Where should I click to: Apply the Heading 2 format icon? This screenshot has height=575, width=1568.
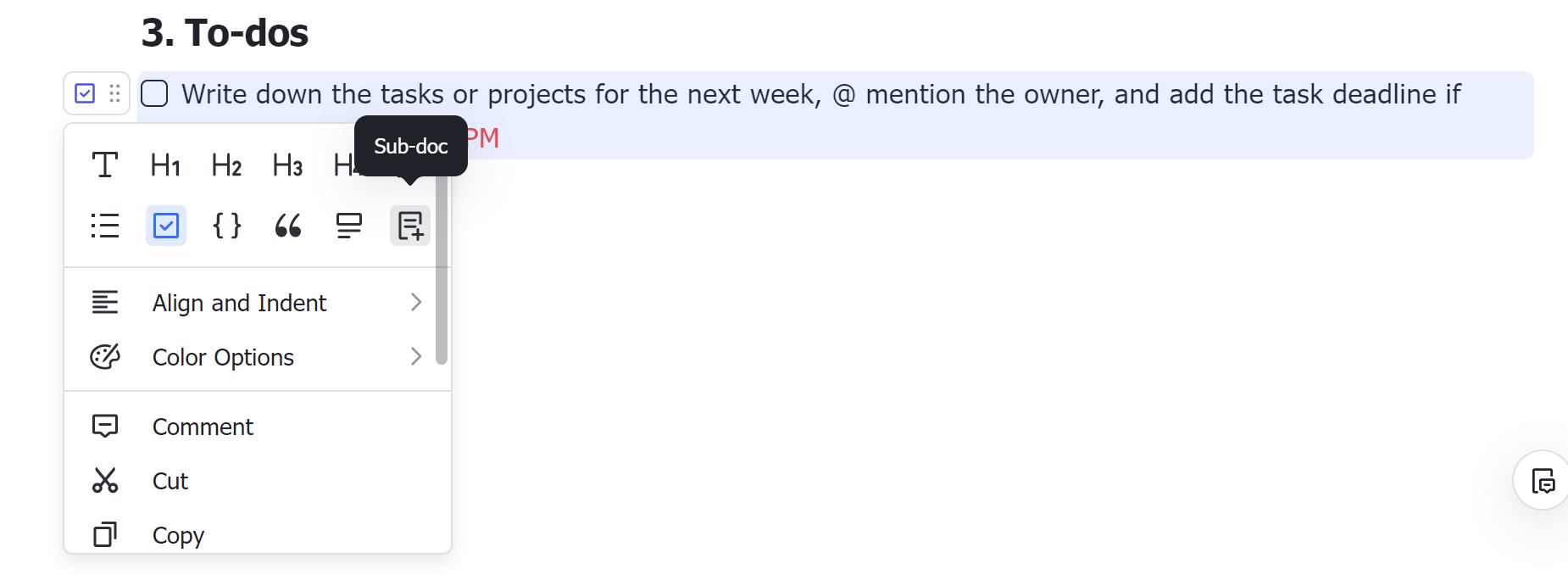coord(226,165)
